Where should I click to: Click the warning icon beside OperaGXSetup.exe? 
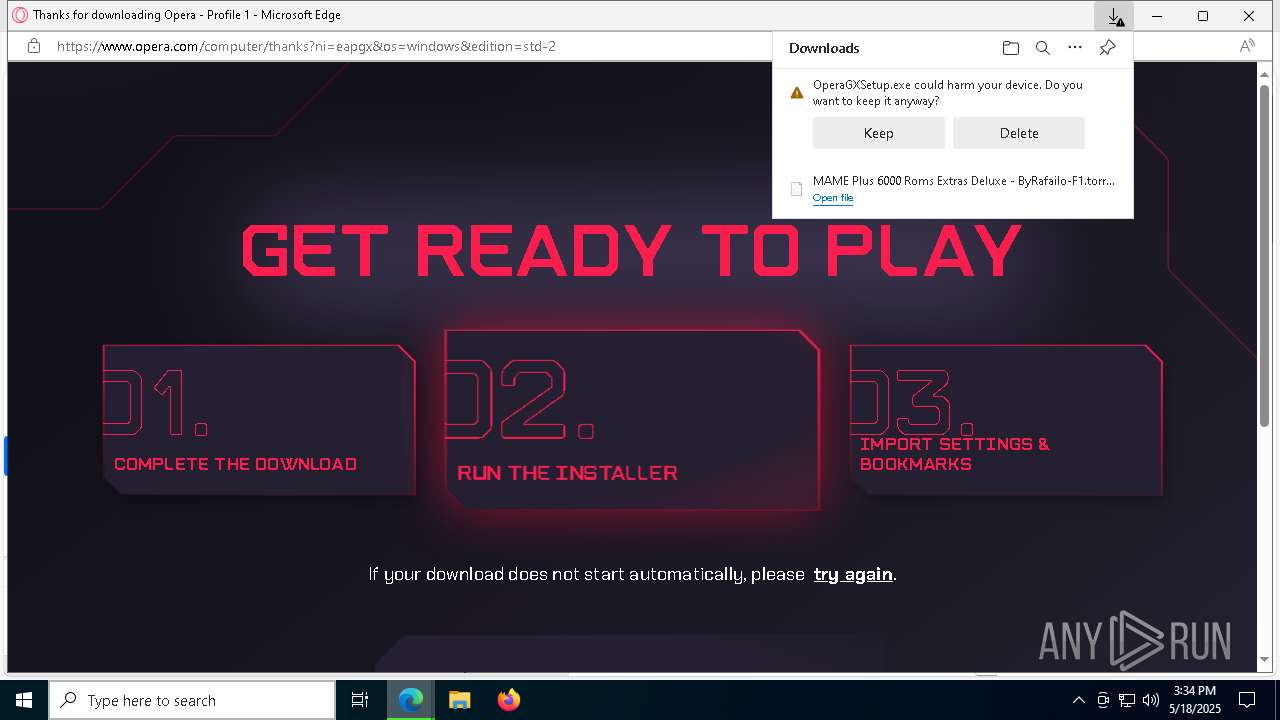tap(797, 93)
